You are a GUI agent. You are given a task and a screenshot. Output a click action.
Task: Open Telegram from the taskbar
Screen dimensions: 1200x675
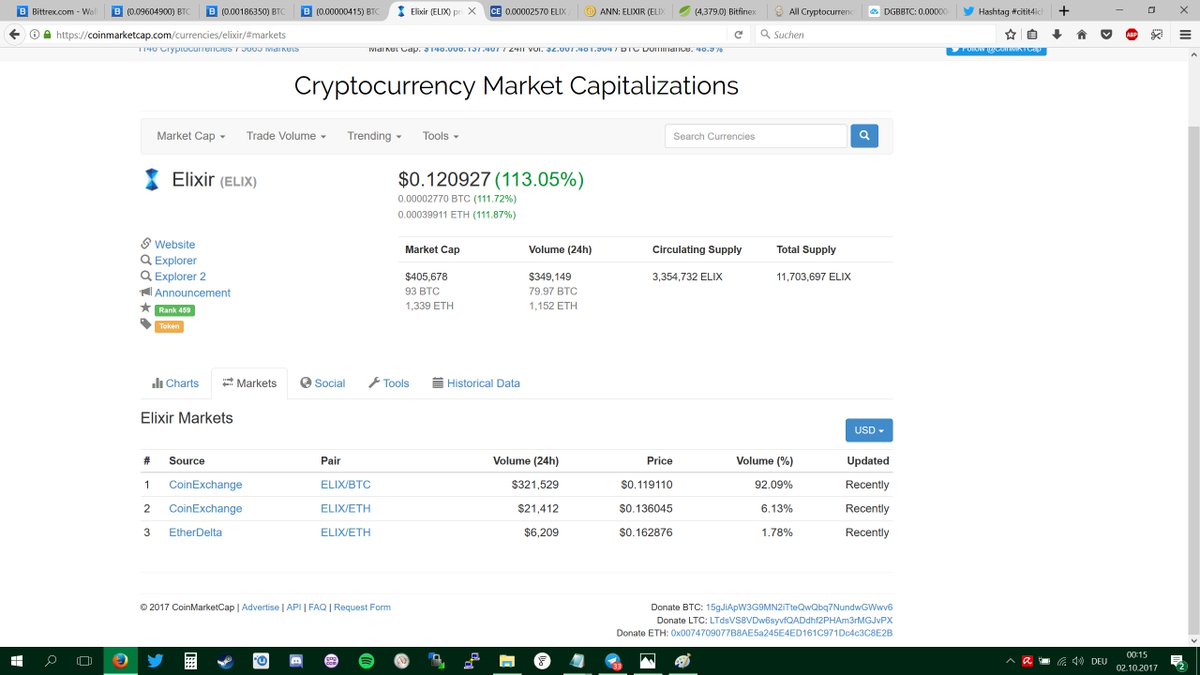click(x=613, y=661)
